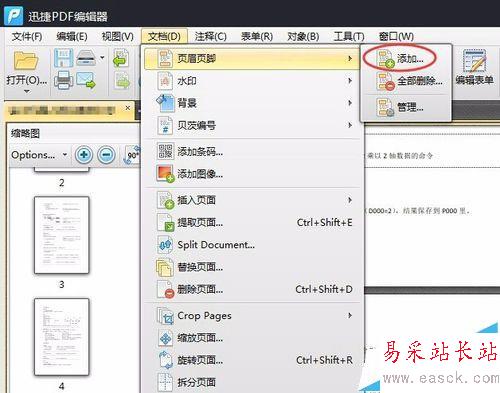Expand the scanner dropdown arrow
This screenshot has width=500, height=393.
(102, 58)
